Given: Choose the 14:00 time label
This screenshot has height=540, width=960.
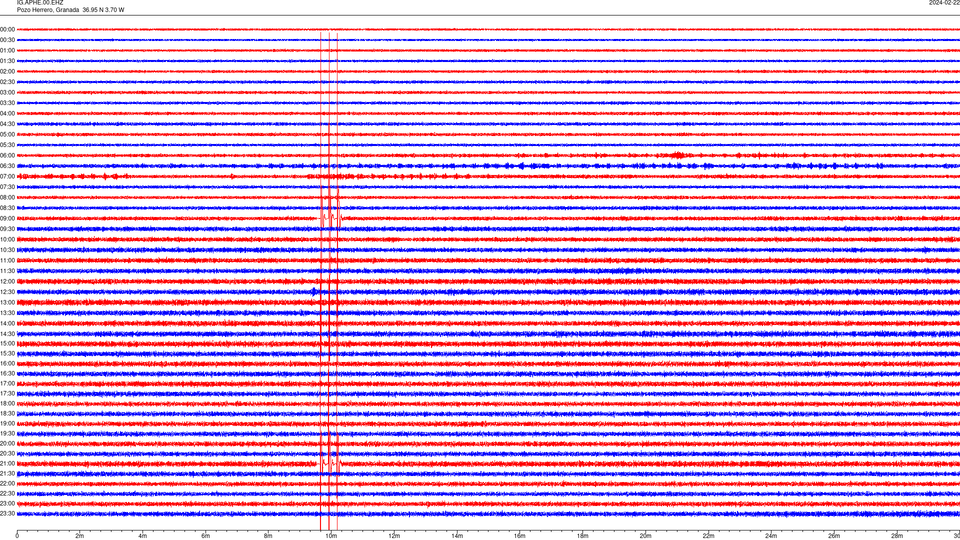Looking at the screenshot, I should (7, 323).
